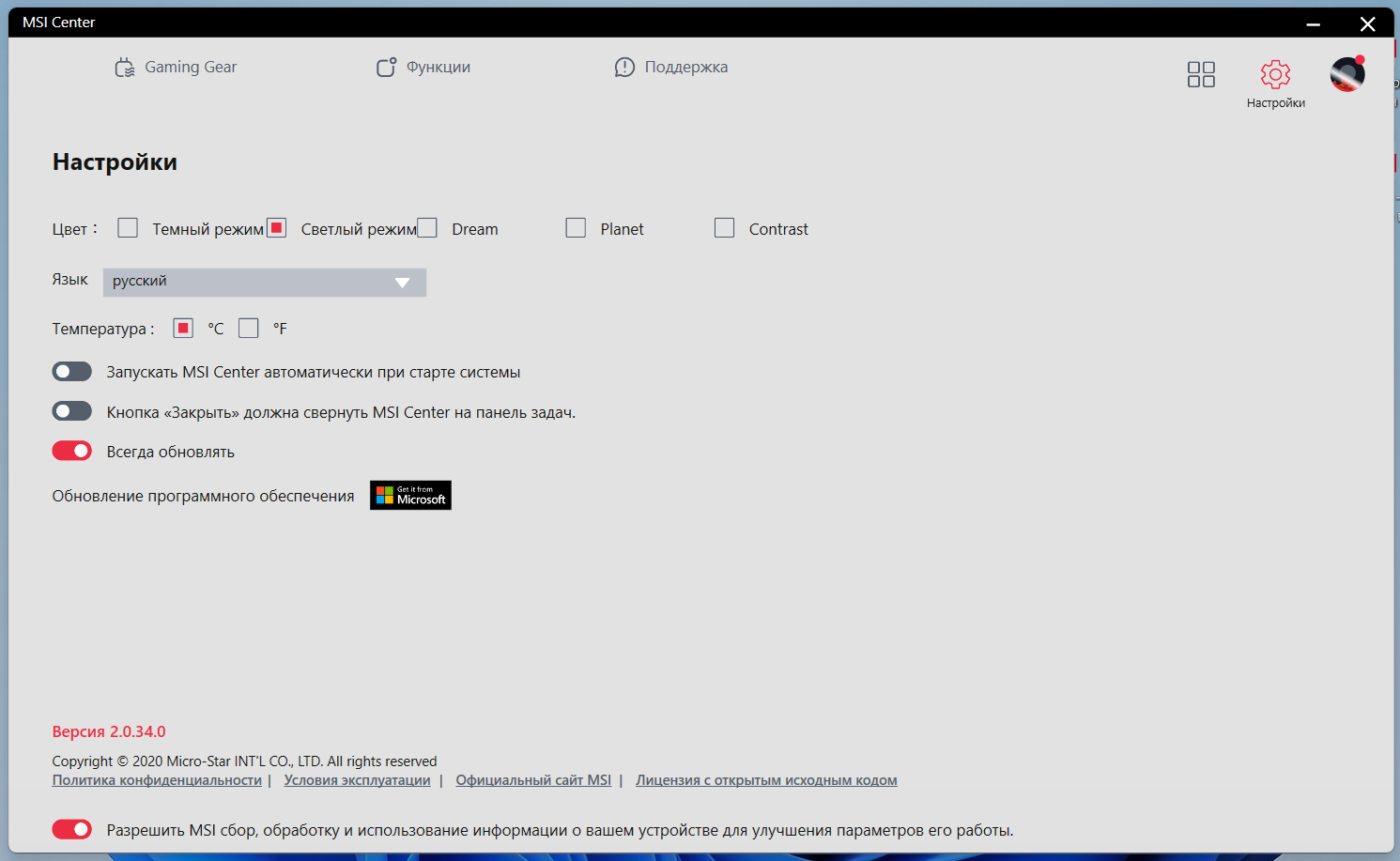1400x861 pixels.
Task: Tick the Planet theme checkbox
Action: point(576,228)
